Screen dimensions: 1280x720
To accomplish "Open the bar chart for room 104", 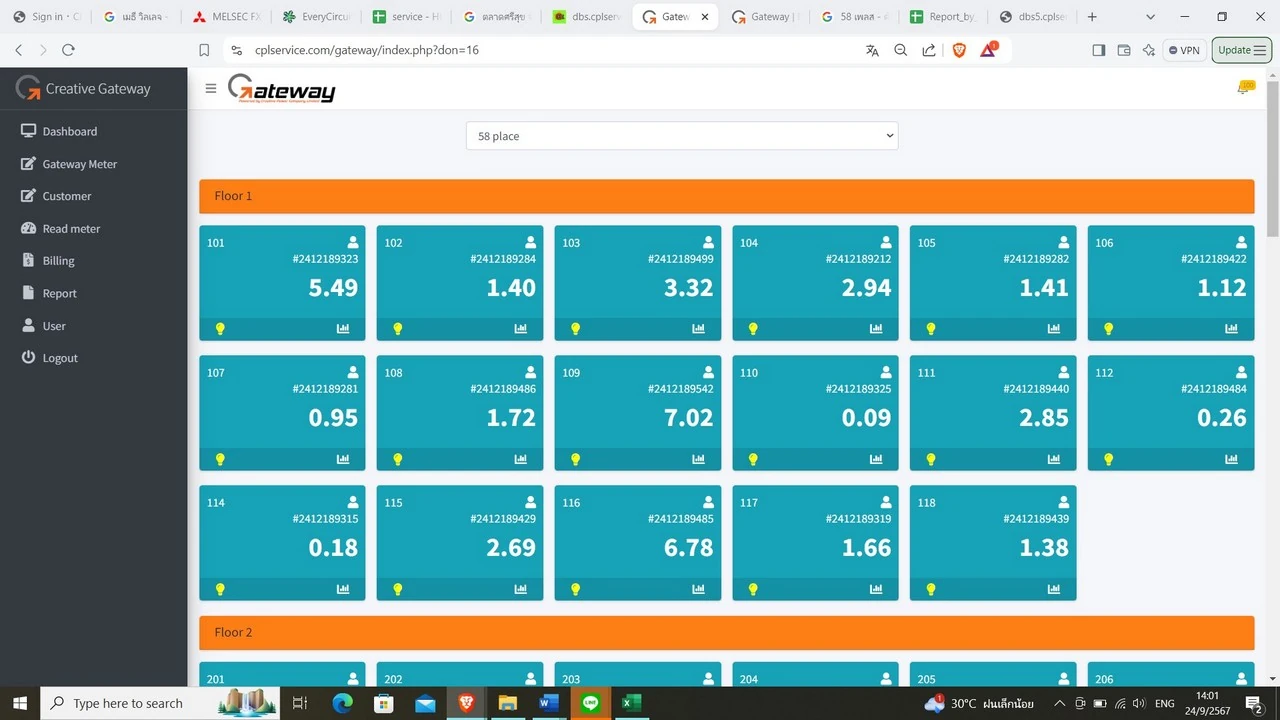I will click(876, 329).
